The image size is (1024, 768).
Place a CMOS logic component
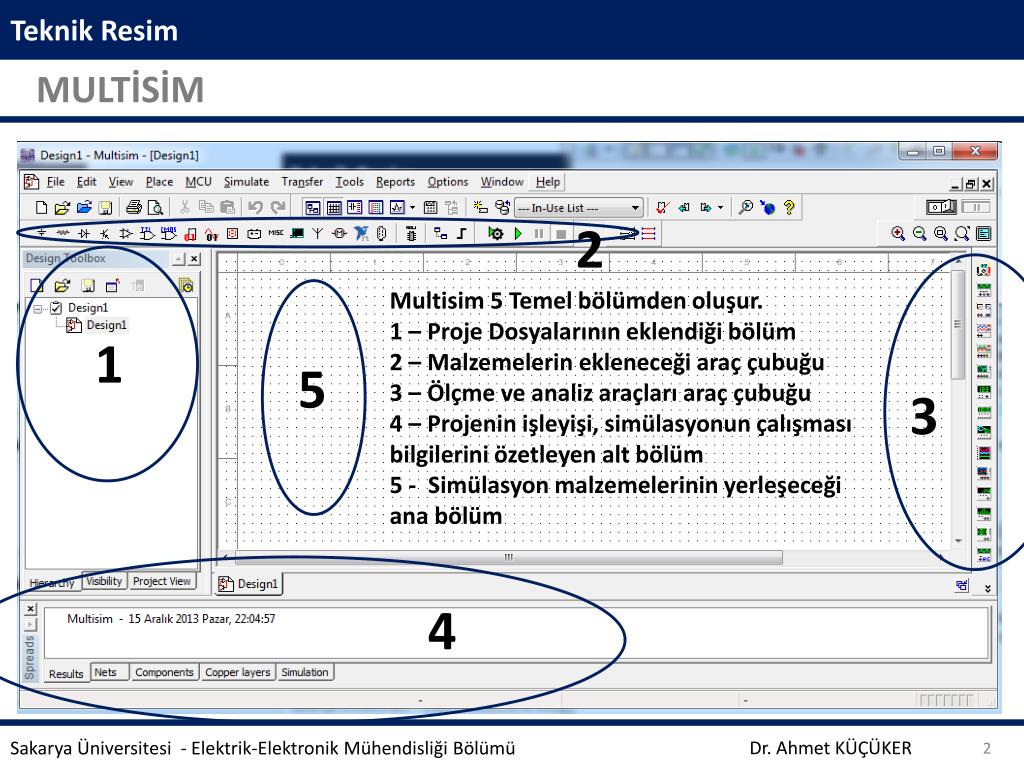pos(168,233)
